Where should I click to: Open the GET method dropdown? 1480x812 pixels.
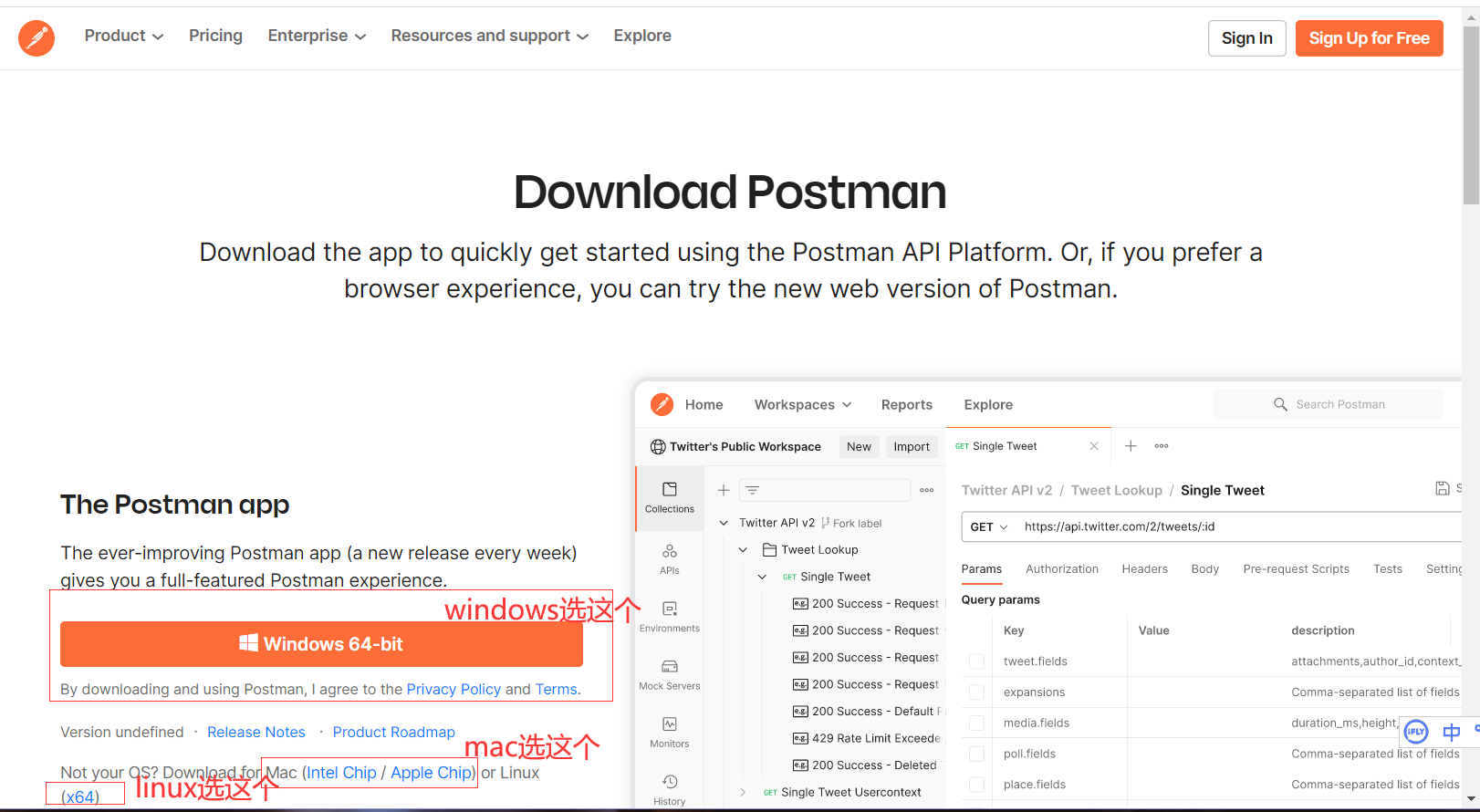pos(989,526)
